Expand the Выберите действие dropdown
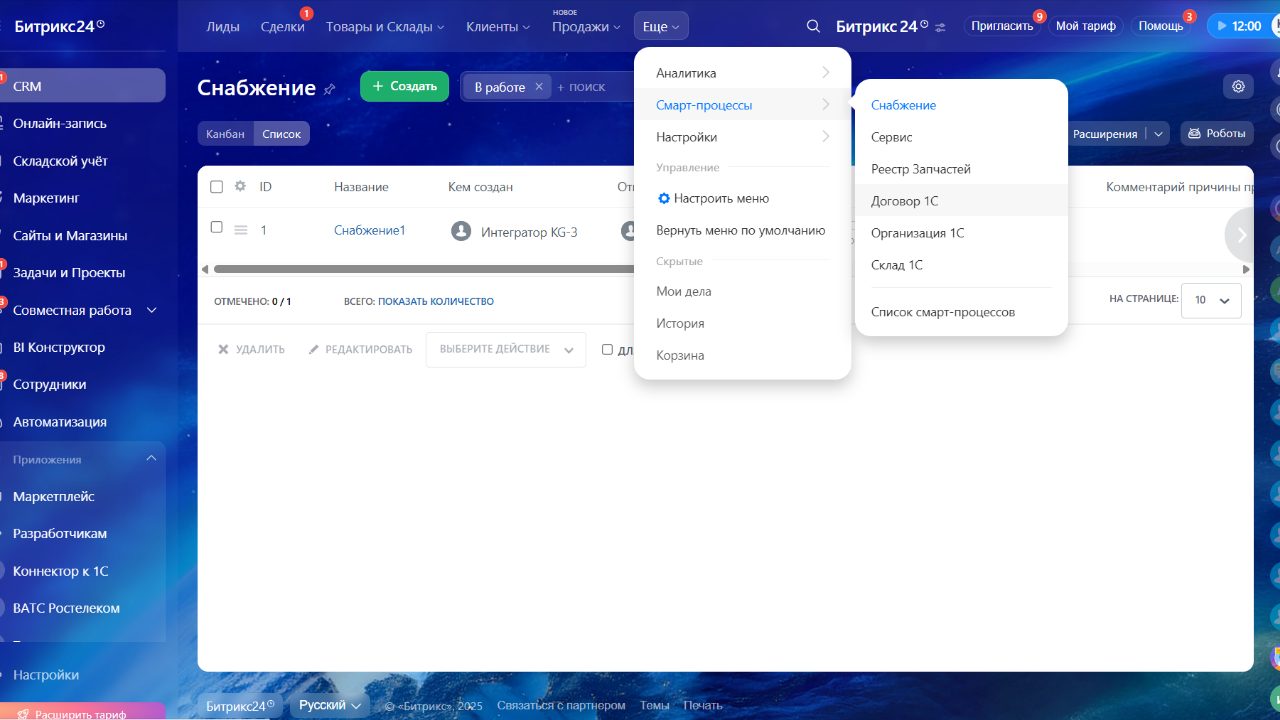Screen dimensions: 1280x720 pos(506,349)
